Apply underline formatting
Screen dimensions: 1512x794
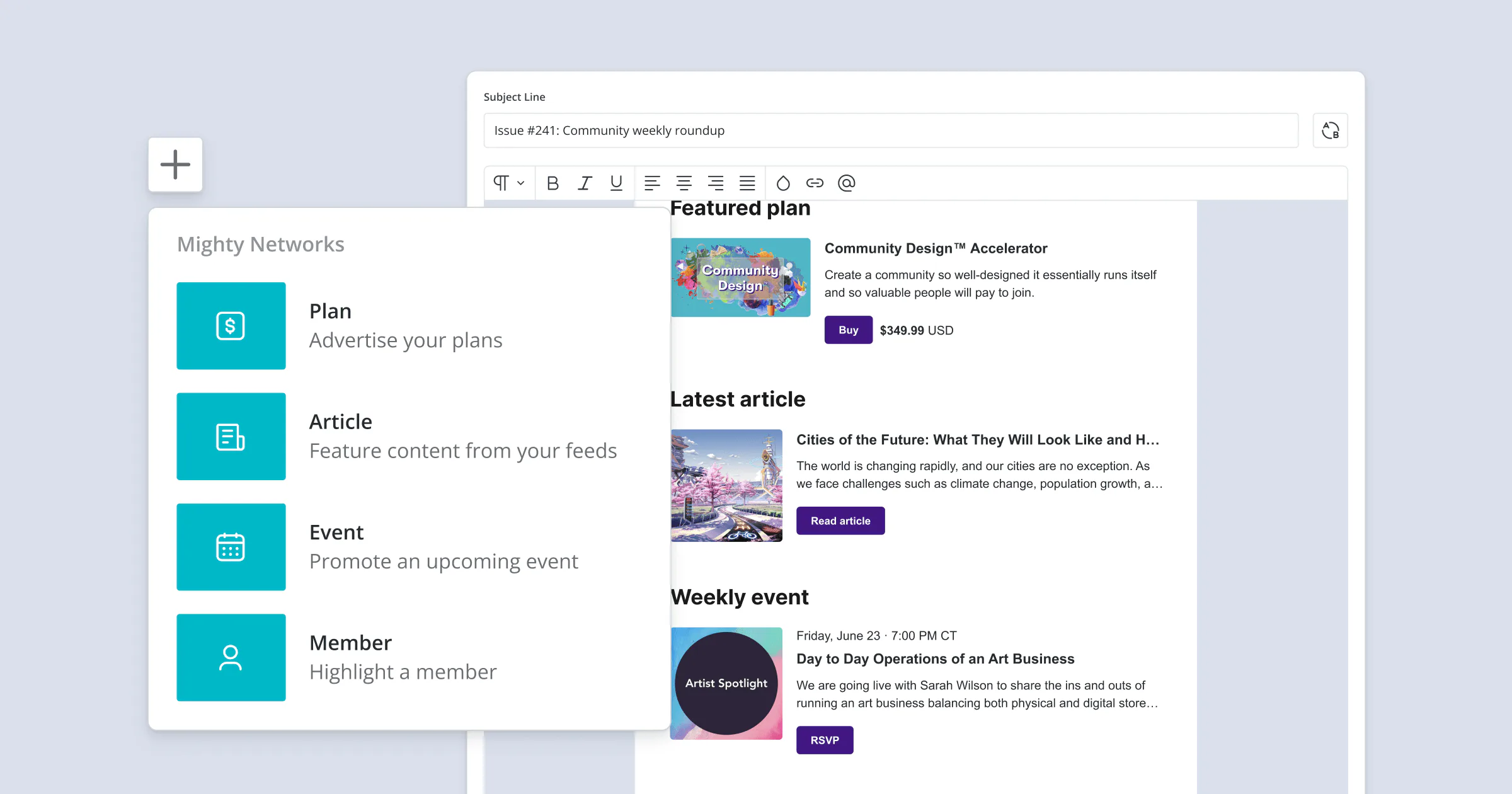[x=616, y=183]
